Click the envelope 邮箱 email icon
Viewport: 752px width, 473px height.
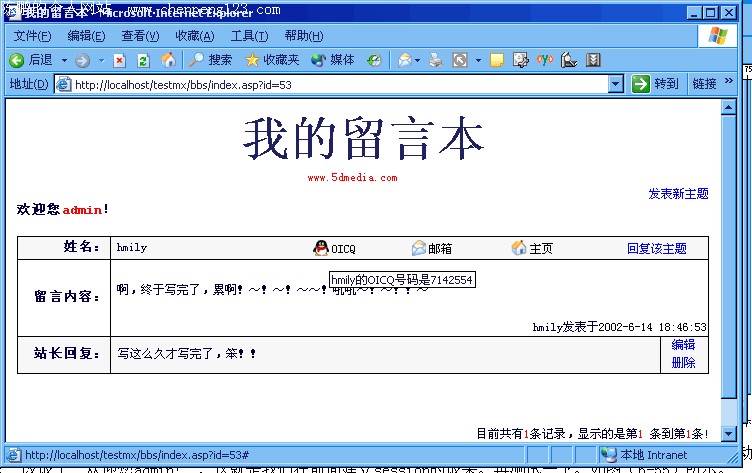click(419, 248)
